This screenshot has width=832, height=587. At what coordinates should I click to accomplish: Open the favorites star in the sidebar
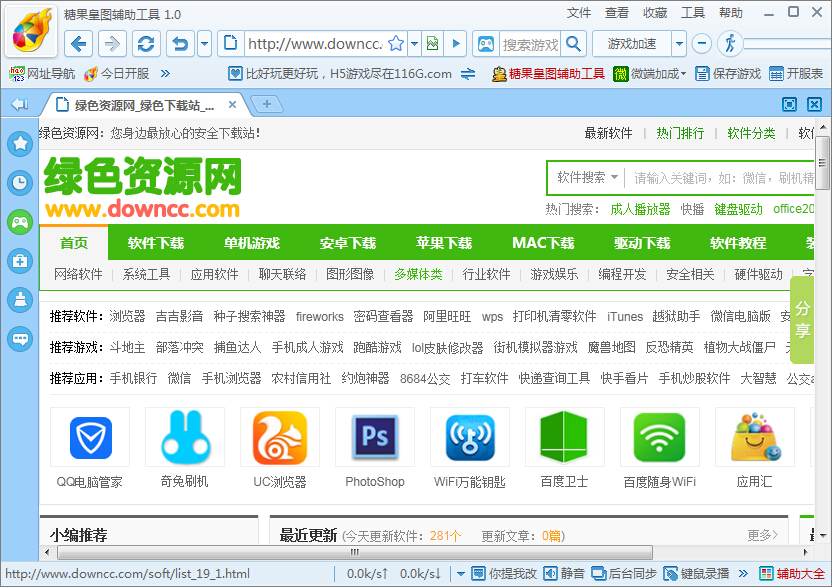pyautogui.click(x=20, y=143)
